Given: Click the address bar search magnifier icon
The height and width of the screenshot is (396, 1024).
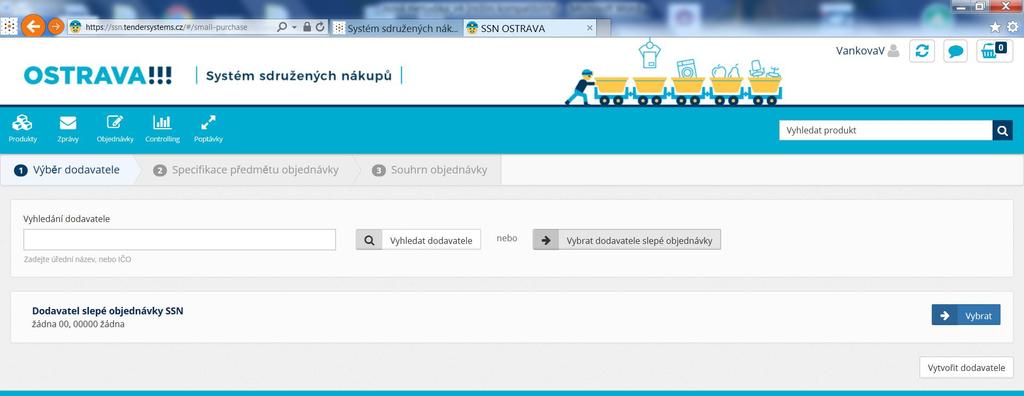Looking at the screenshot, I should [x=282, y=27].
